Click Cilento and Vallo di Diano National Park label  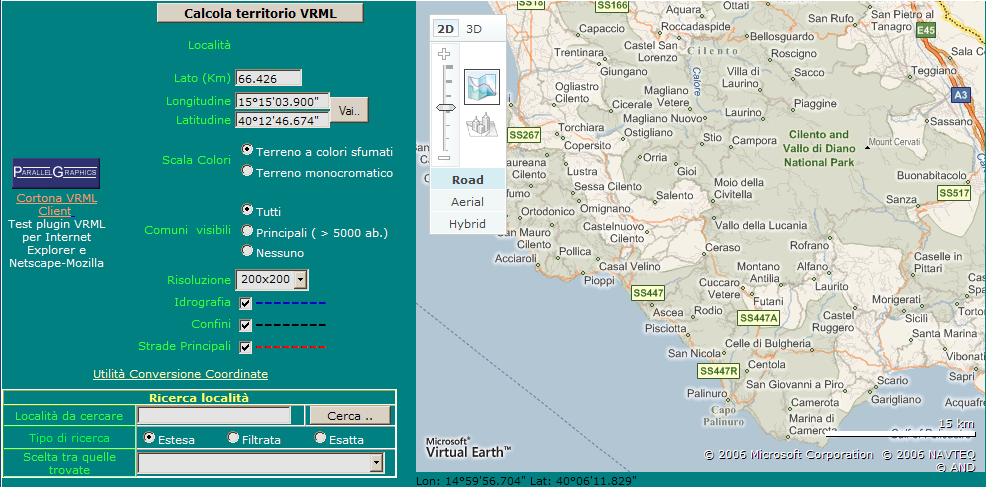point(819,148)
